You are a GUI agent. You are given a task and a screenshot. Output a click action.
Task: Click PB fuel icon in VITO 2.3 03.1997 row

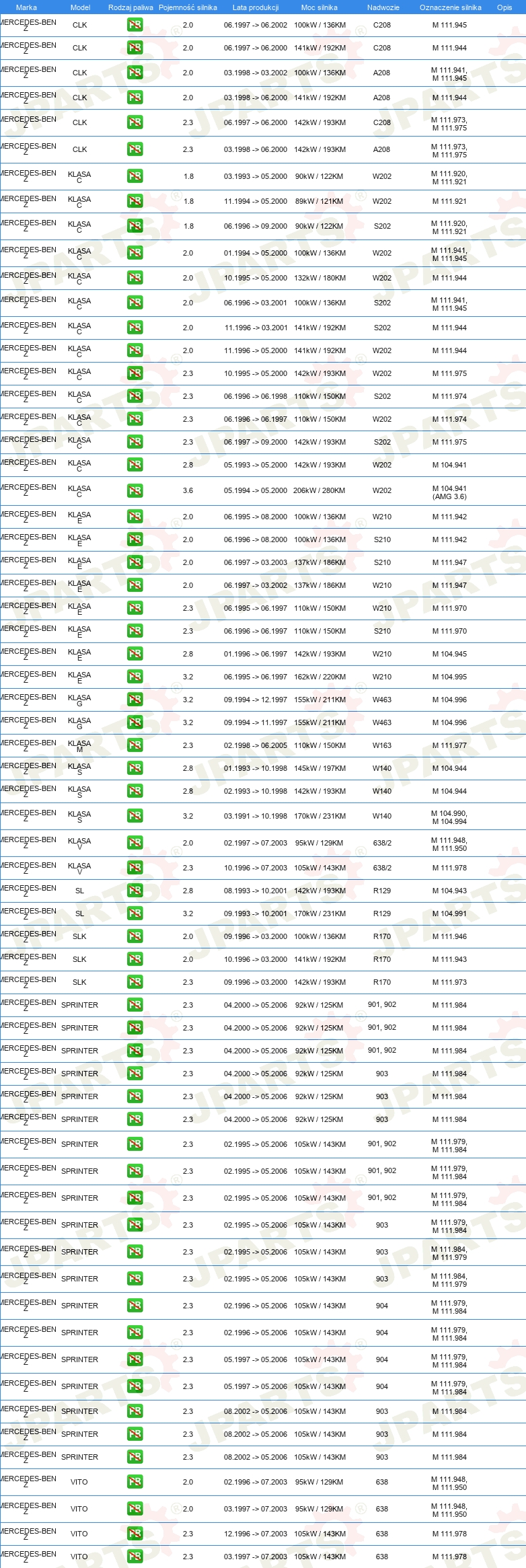[135, 1557]
